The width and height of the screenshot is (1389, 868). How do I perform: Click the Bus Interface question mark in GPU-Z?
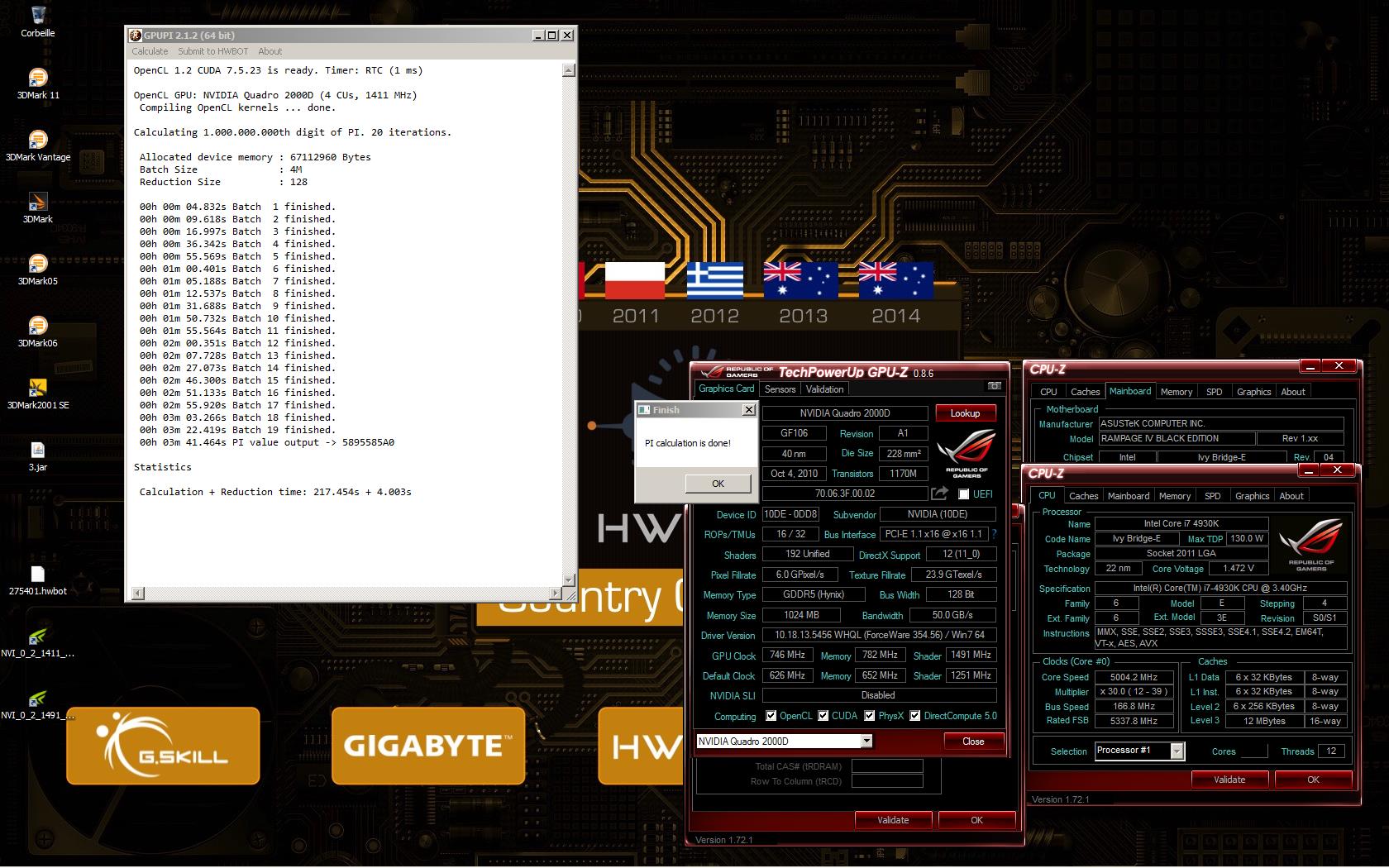pyautogui.click(x=994, y=534)
